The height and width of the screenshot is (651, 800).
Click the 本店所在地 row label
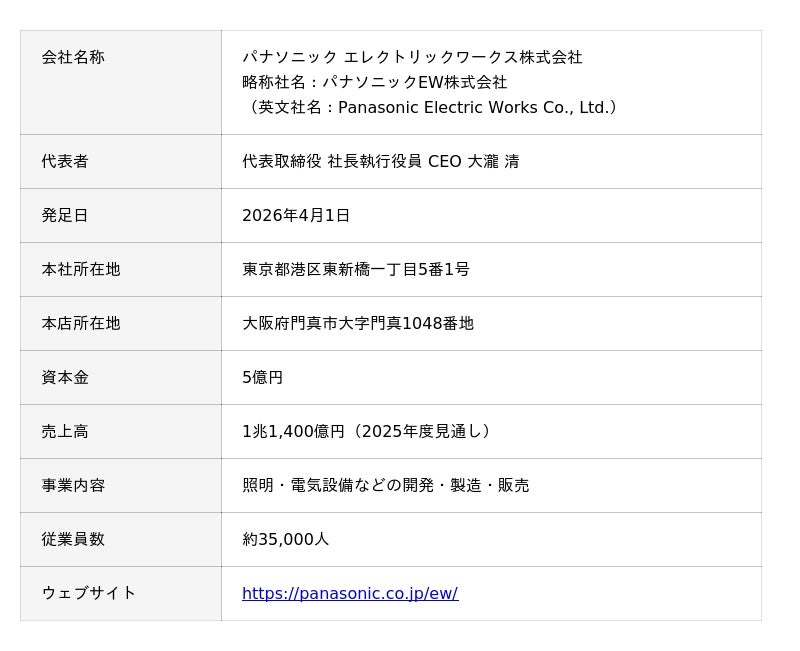(81, 323)
